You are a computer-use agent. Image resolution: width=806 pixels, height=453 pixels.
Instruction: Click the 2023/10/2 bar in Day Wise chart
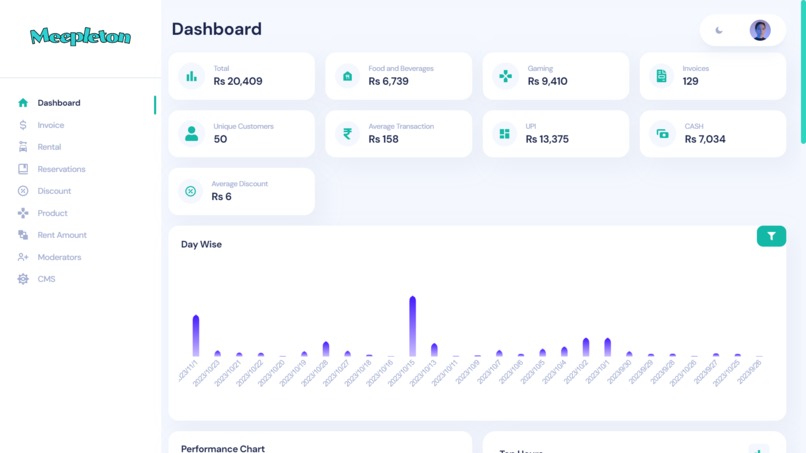pyautogui.click(x=586, y=347)
